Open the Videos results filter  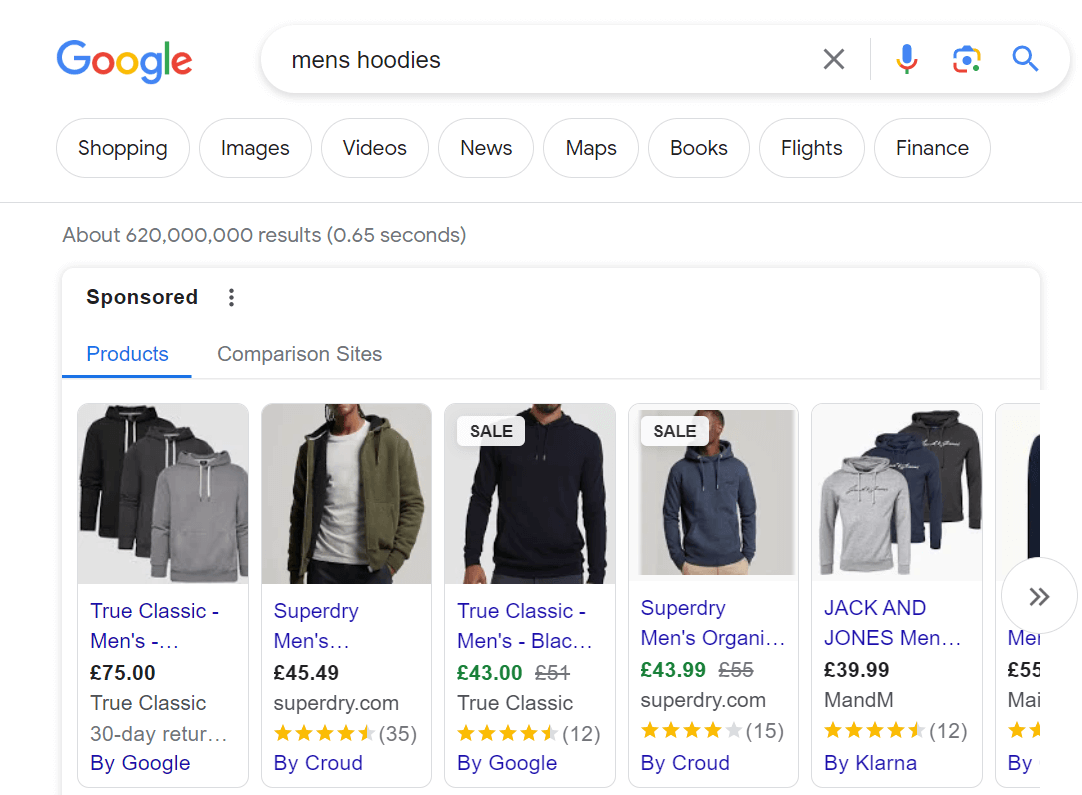[x=375, y=148]
